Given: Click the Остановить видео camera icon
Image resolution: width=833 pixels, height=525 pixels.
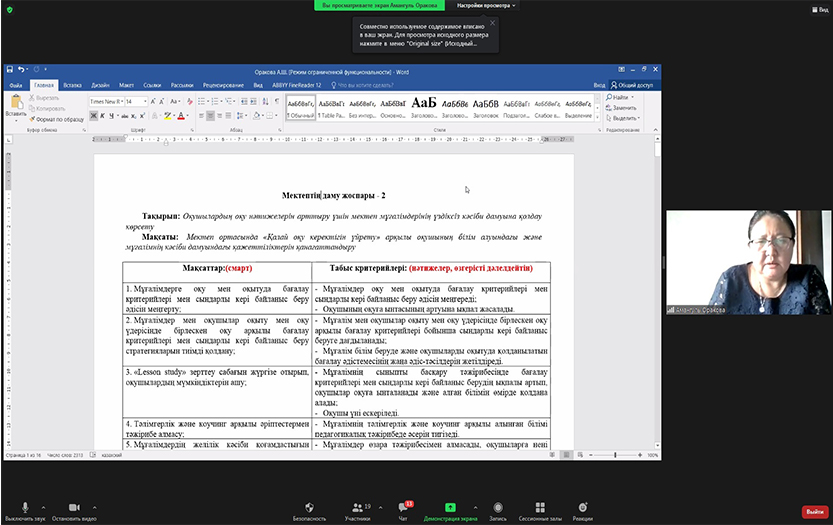Looking at the screenshot, I should [73, 507].
